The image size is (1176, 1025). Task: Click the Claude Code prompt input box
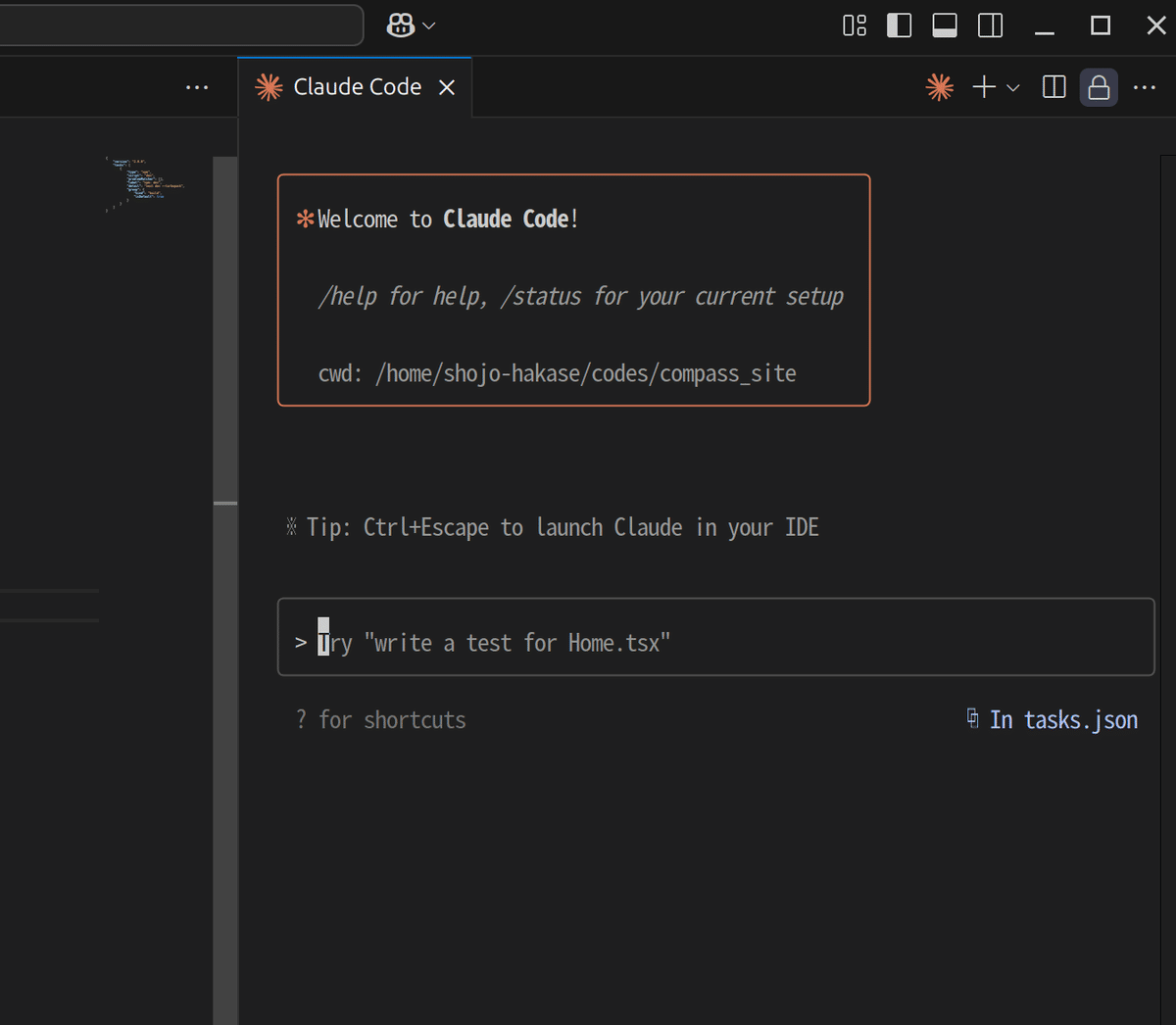coord(715,643)
